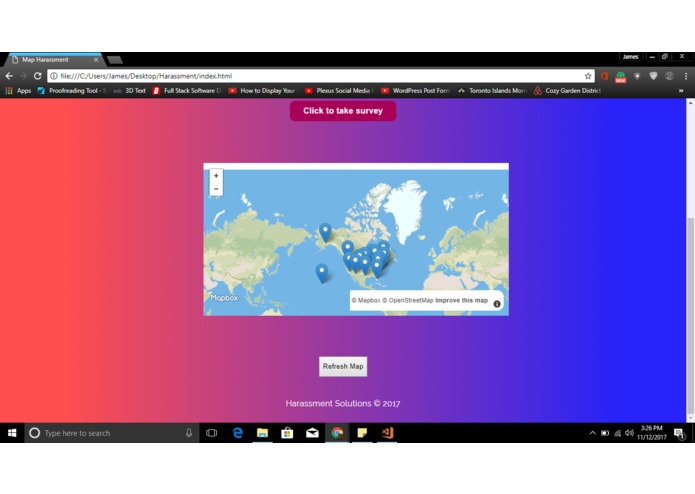Click the Mapbox logo on the map
Viewport: 695px width, 494px height.
224,298
